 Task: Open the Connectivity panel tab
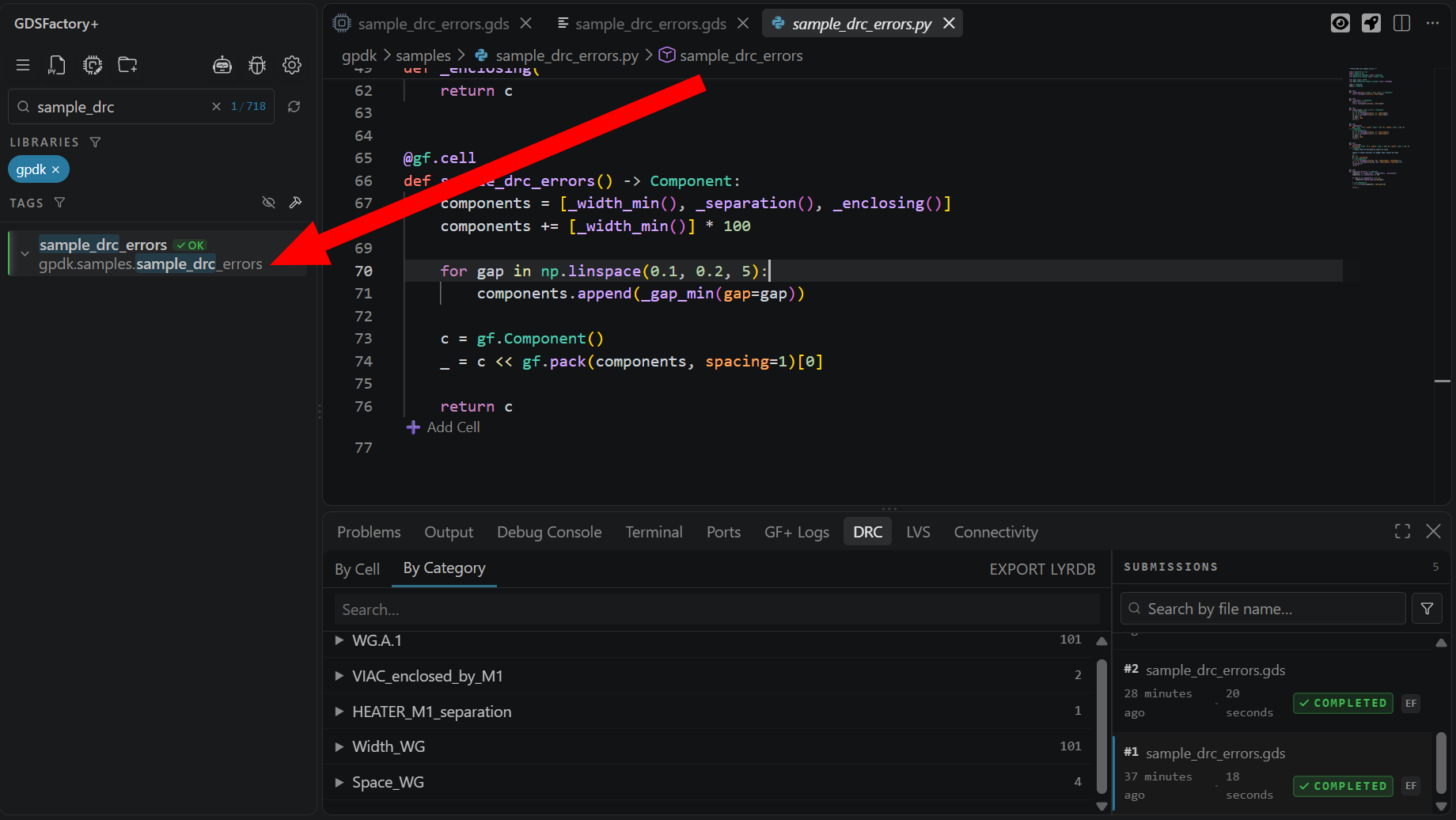(x=995, y=532)
